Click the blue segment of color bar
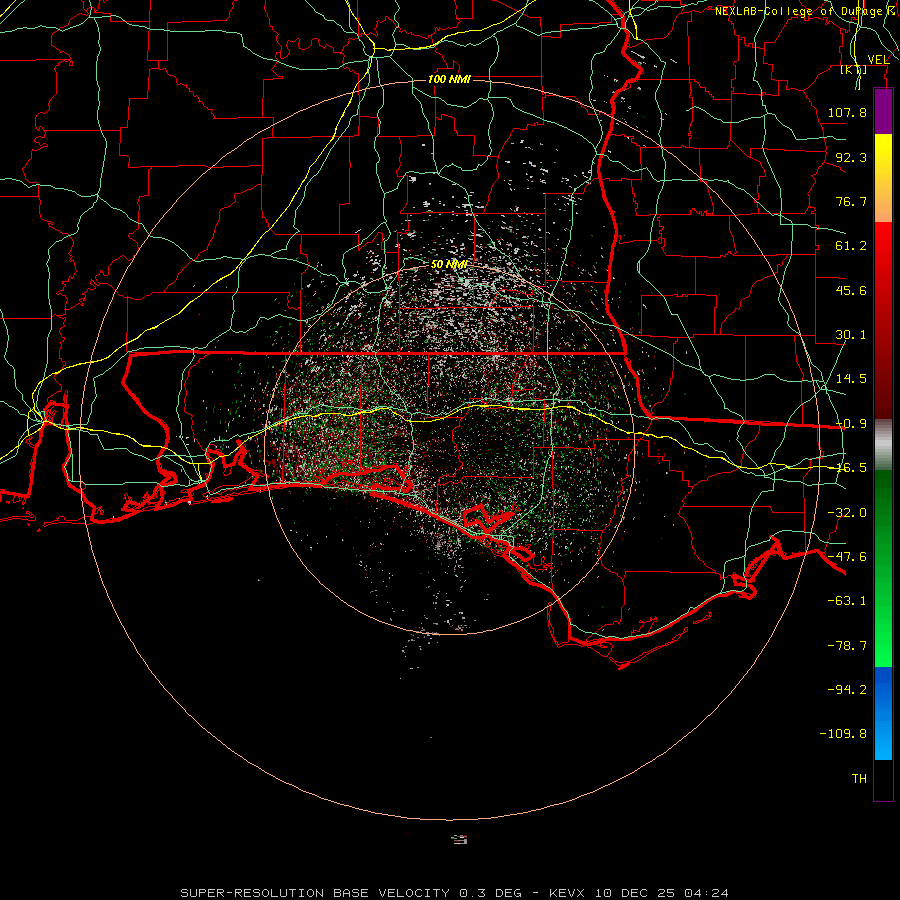This screenshot has height=900, width=900. point(883,713)
